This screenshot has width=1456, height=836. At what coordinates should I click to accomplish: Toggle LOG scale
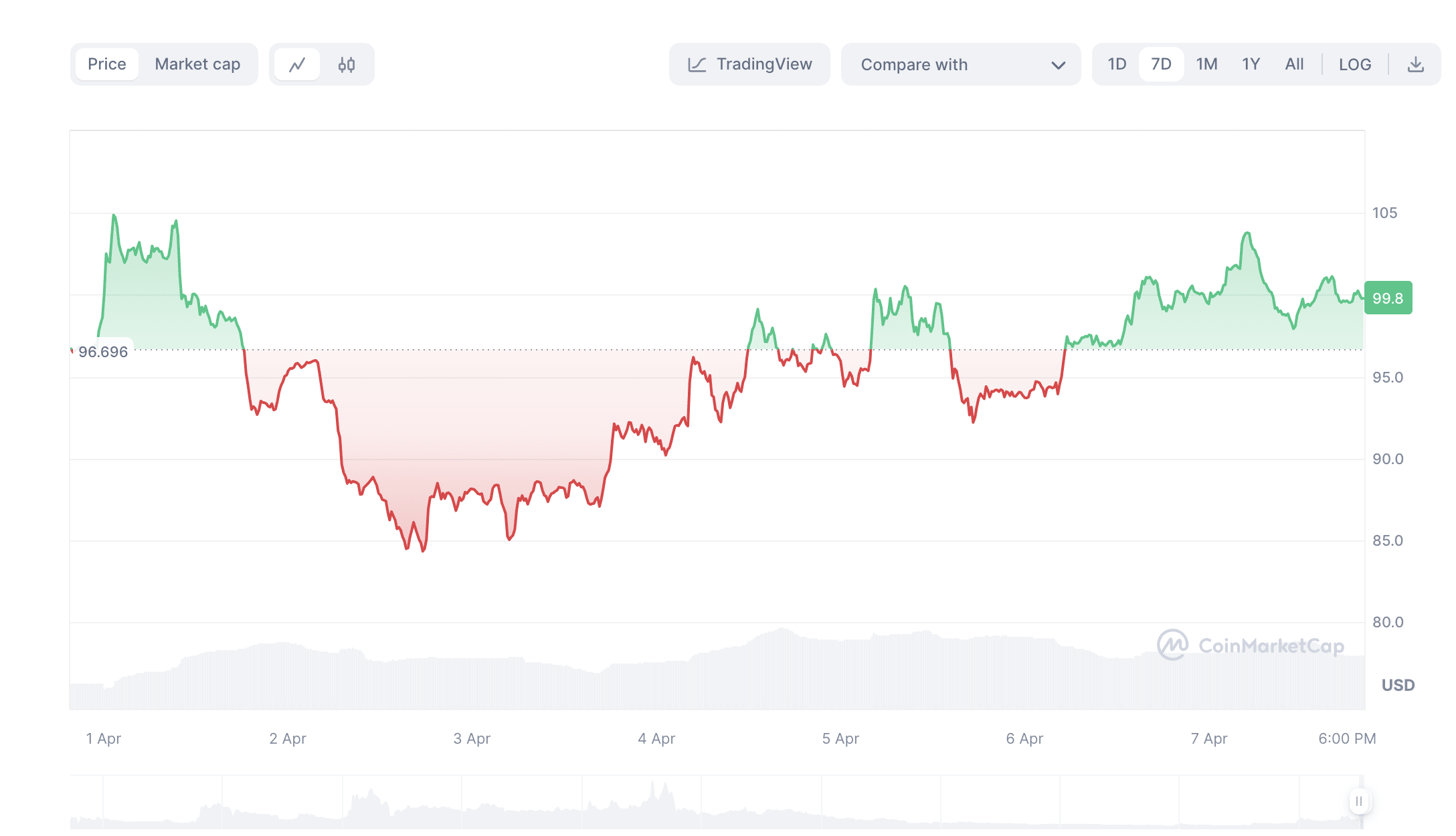pyautogui.click(x=1355, y=65)
